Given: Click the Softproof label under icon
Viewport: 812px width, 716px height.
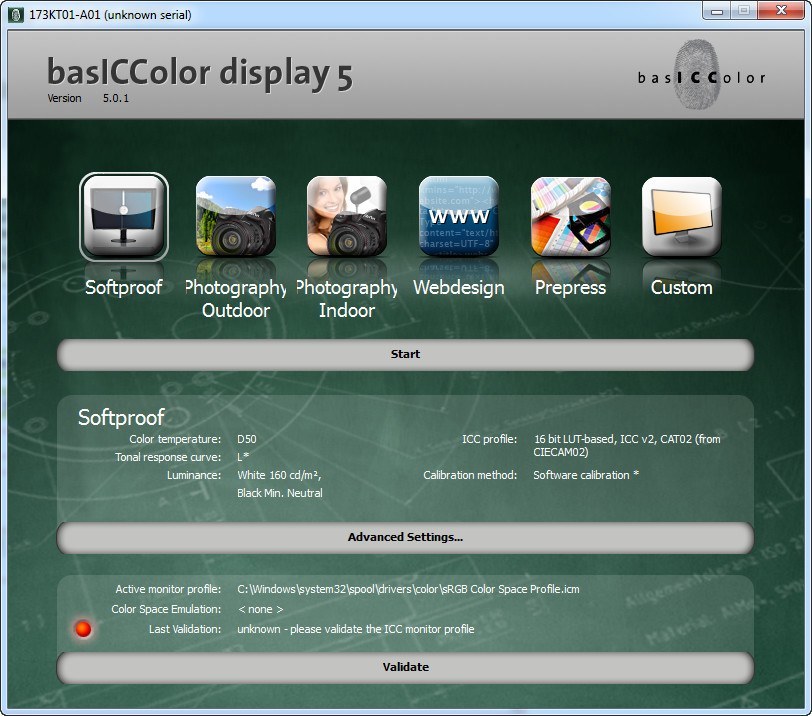Looking at the screenshot, I should (x=124, y=287).
